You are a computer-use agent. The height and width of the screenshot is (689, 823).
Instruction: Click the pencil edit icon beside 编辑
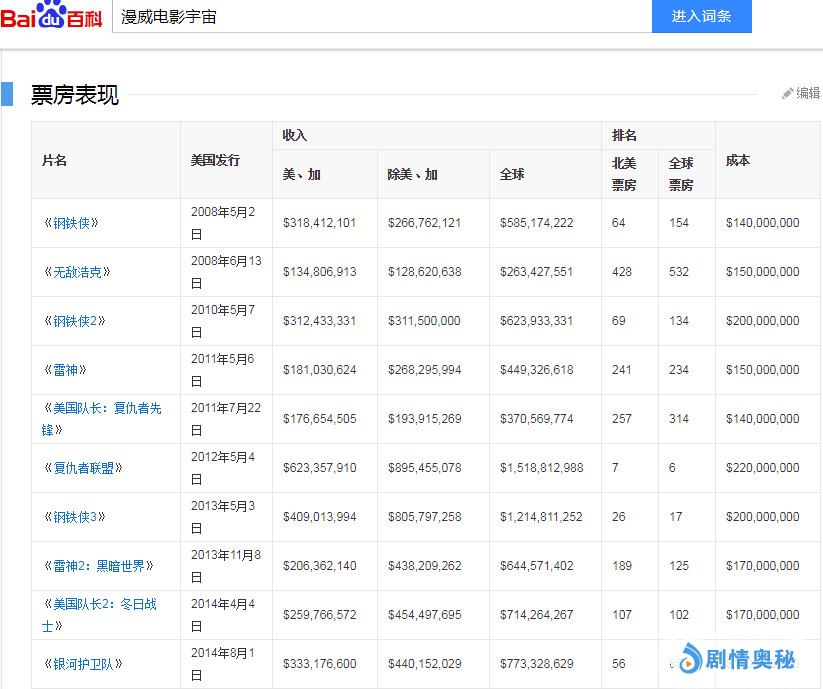tap(788, 93)
